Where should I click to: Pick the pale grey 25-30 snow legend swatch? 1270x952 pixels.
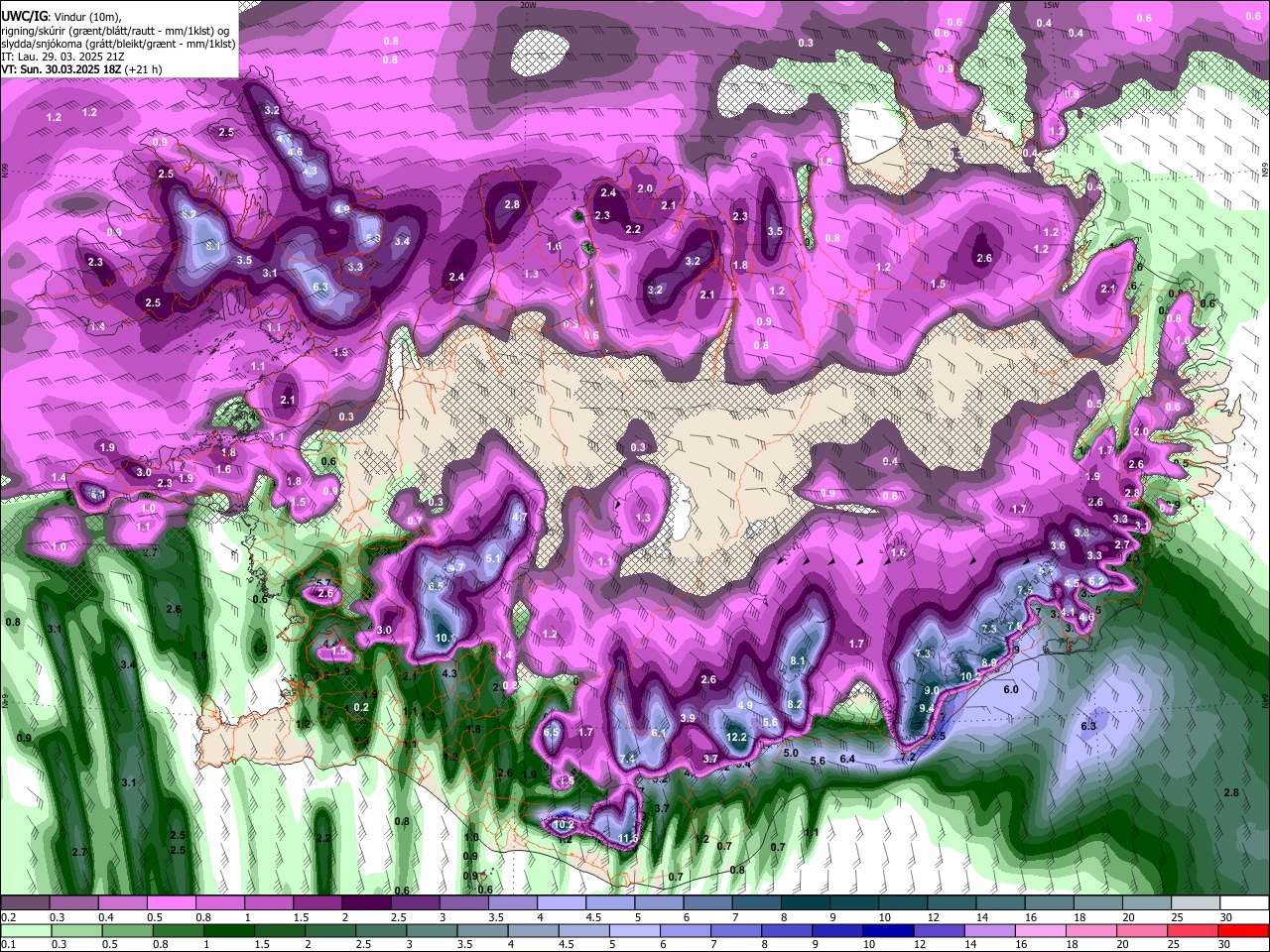[1197, 902]
